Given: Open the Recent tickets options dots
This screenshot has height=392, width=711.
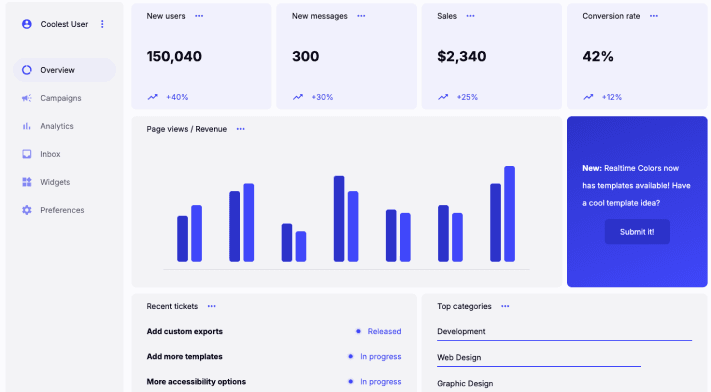Looking at the screenshot, I should click(211, 306).
